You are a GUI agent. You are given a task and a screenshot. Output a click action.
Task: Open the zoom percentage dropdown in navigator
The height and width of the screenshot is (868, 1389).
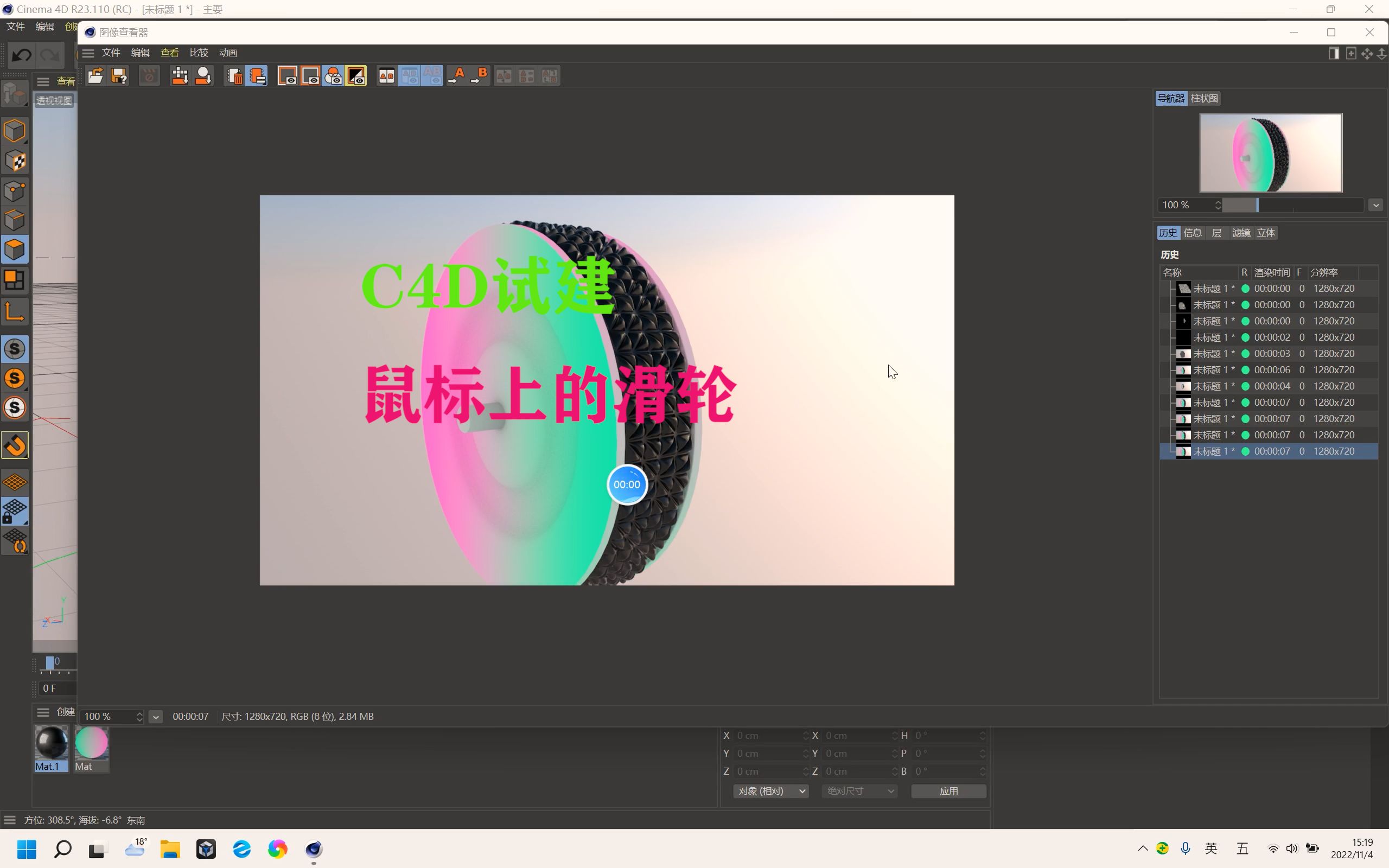point(1375,205)
